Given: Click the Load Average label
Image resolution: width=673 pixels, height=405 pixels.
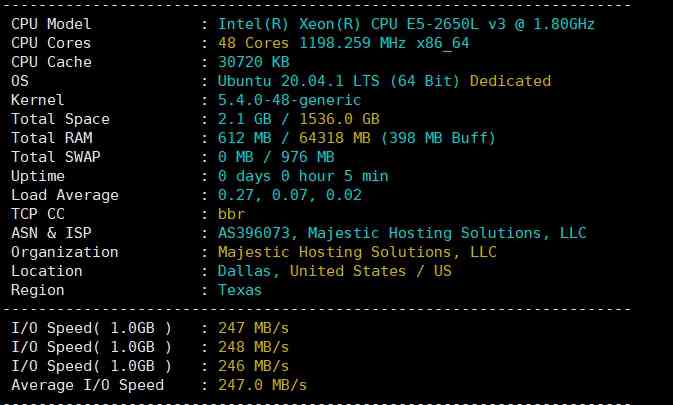Looking at the screenshot, I should (64, 195).
